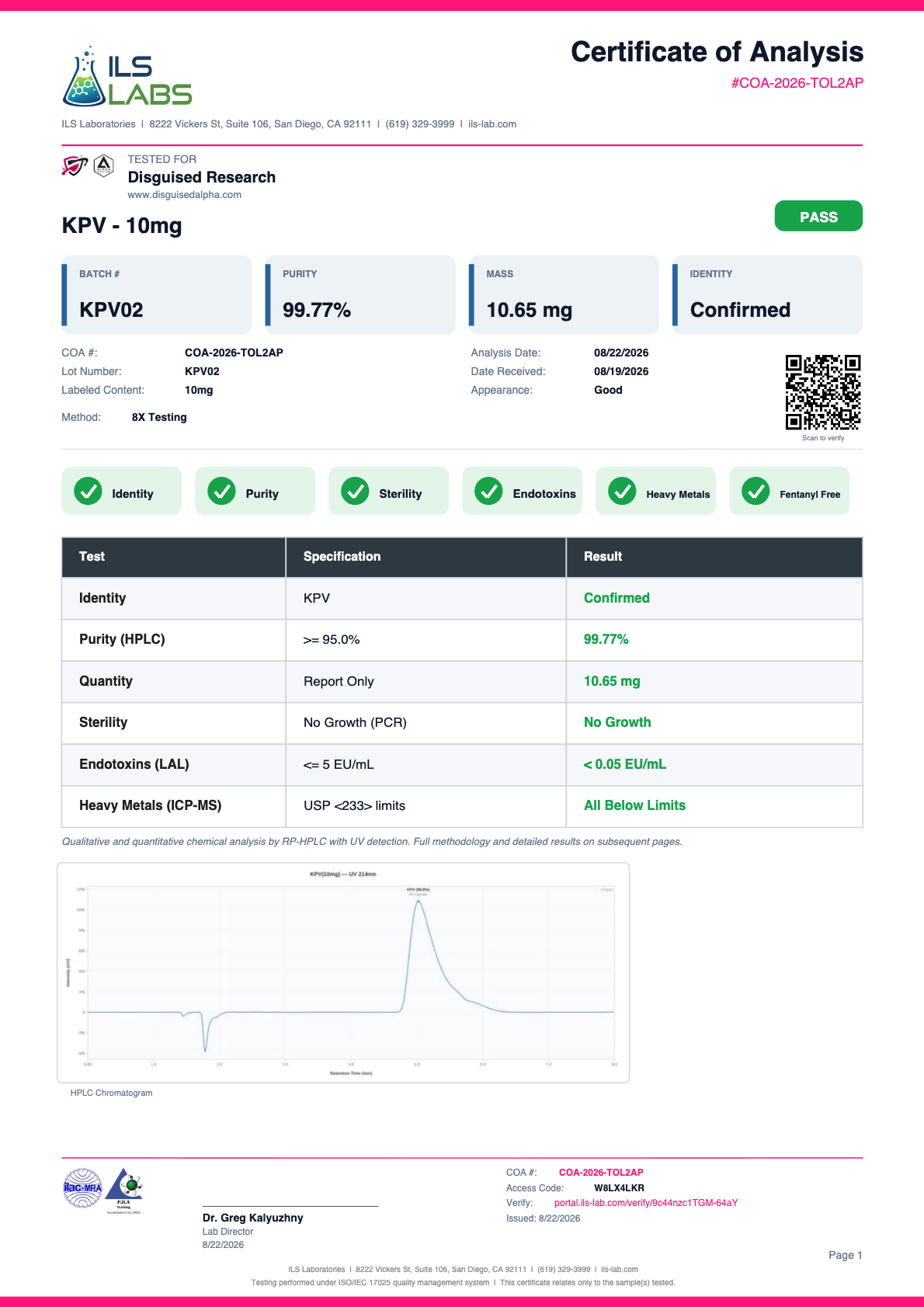Click the phone number (619) 329-3999 in header
This screenshot has height=1307, width=924.
click(420, 124)
